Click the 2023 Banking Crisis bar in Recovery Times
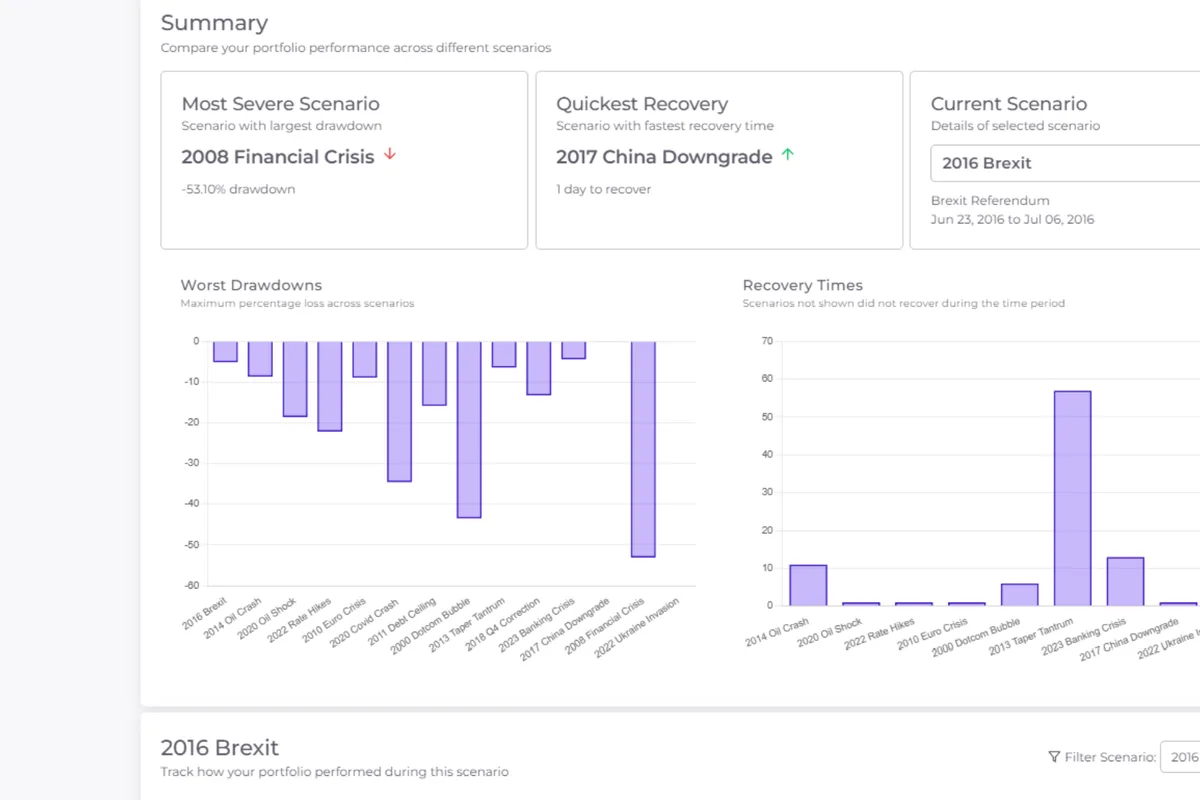This screenshot has height=800, width=1200. coord(1125,581)
